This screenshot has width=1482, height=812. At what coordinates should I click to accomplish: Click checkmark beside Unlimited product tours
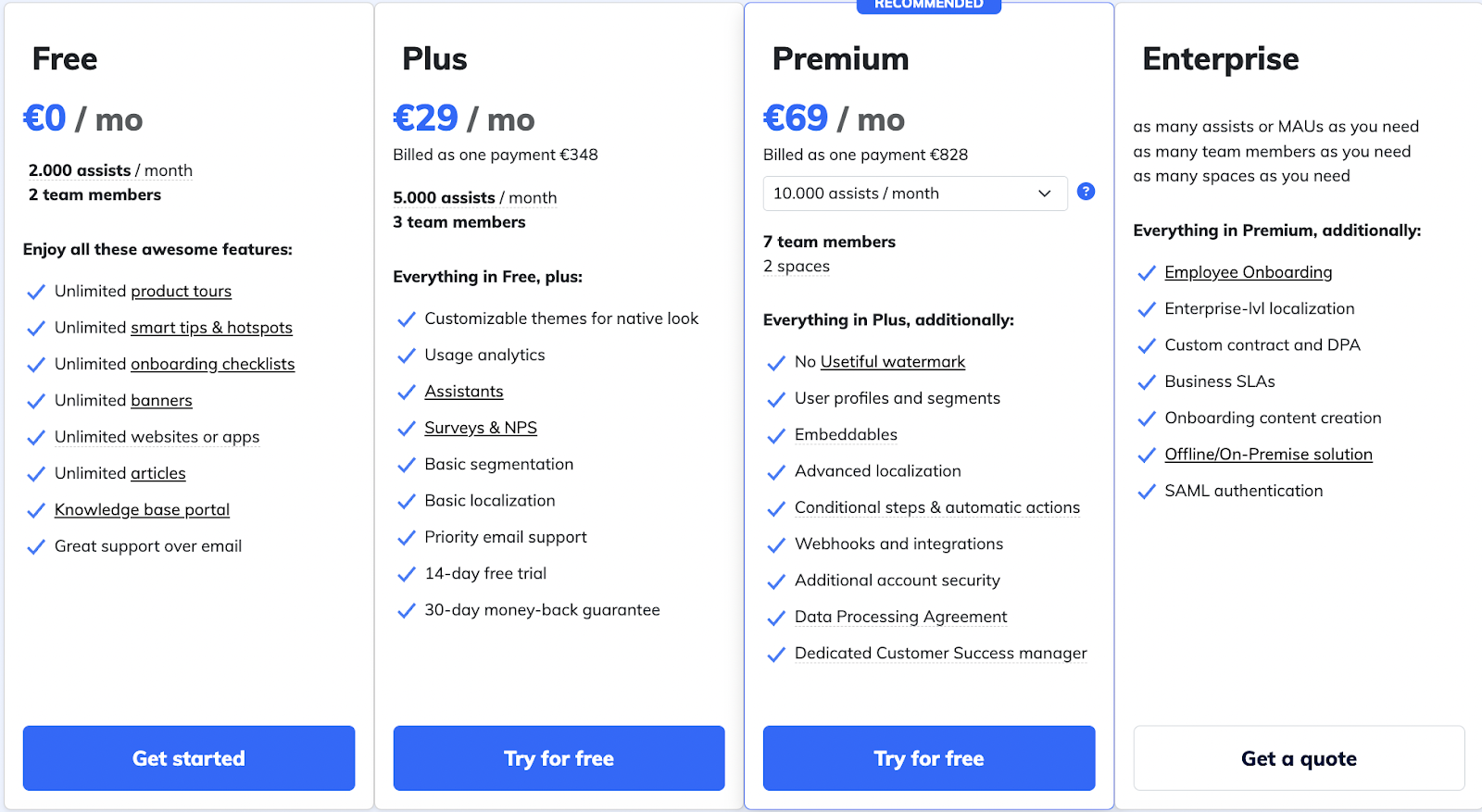point(36,293)
